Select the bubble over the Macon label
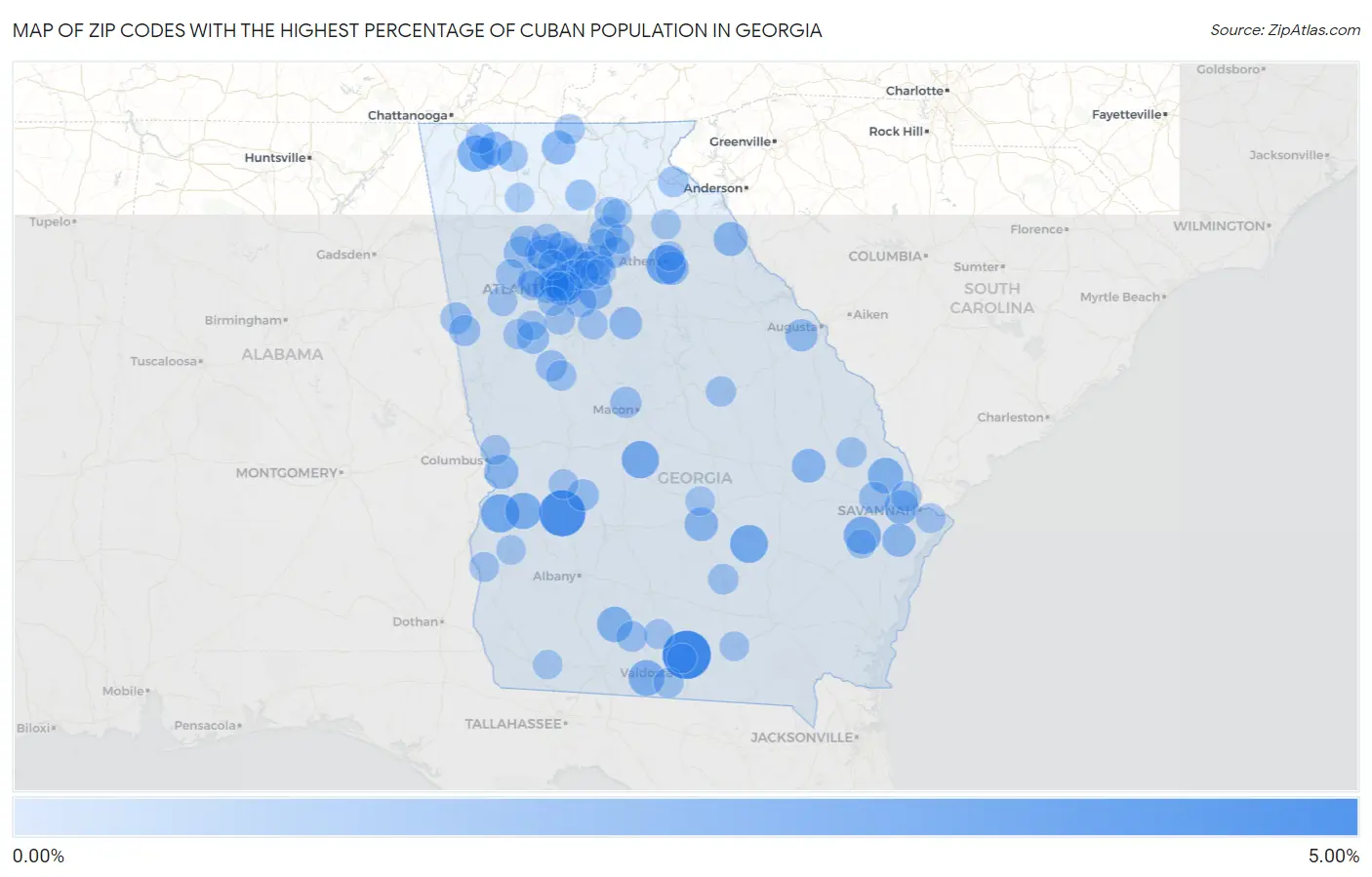Screen dimensions: 1372x877 [625, 403]
